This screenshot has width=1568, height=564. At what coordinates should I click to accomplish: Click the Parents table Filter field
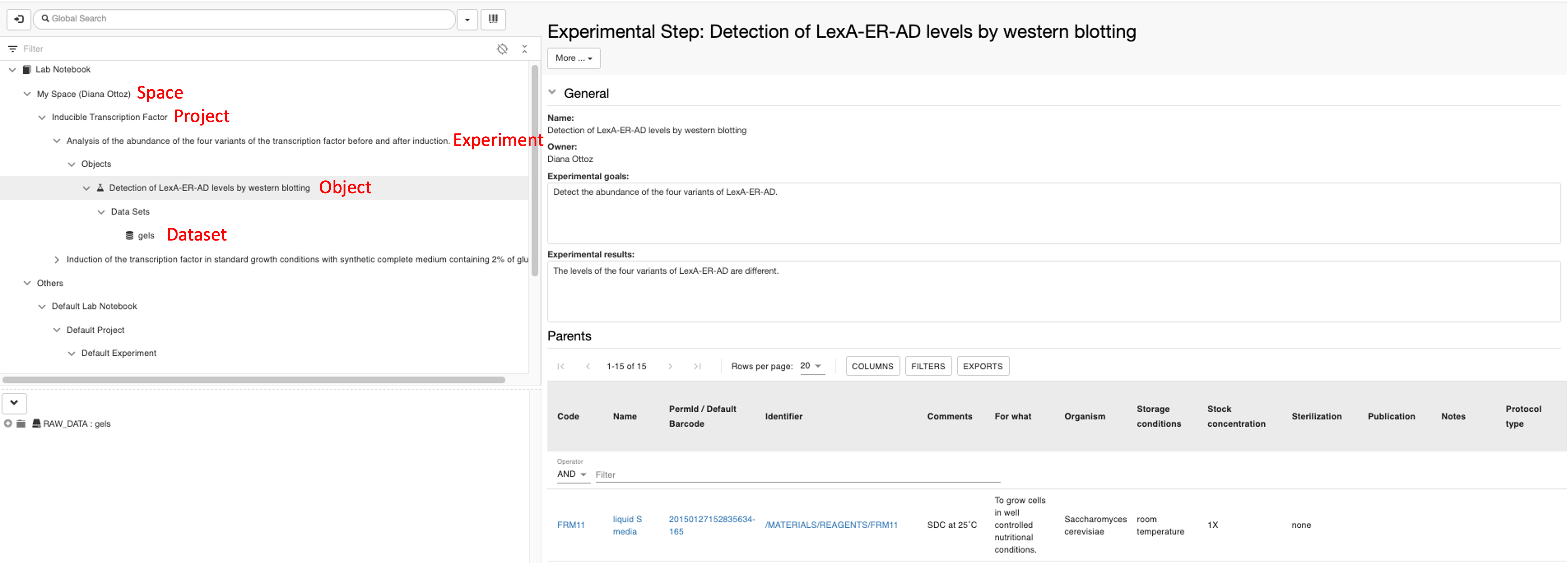[x=797, y=474]
